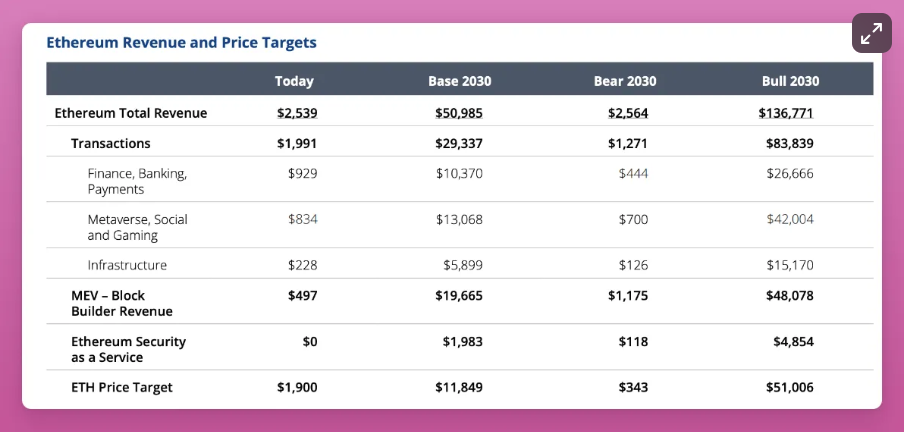Select the Bear 2030 column header
904x432 pixels.
[625, 80]
